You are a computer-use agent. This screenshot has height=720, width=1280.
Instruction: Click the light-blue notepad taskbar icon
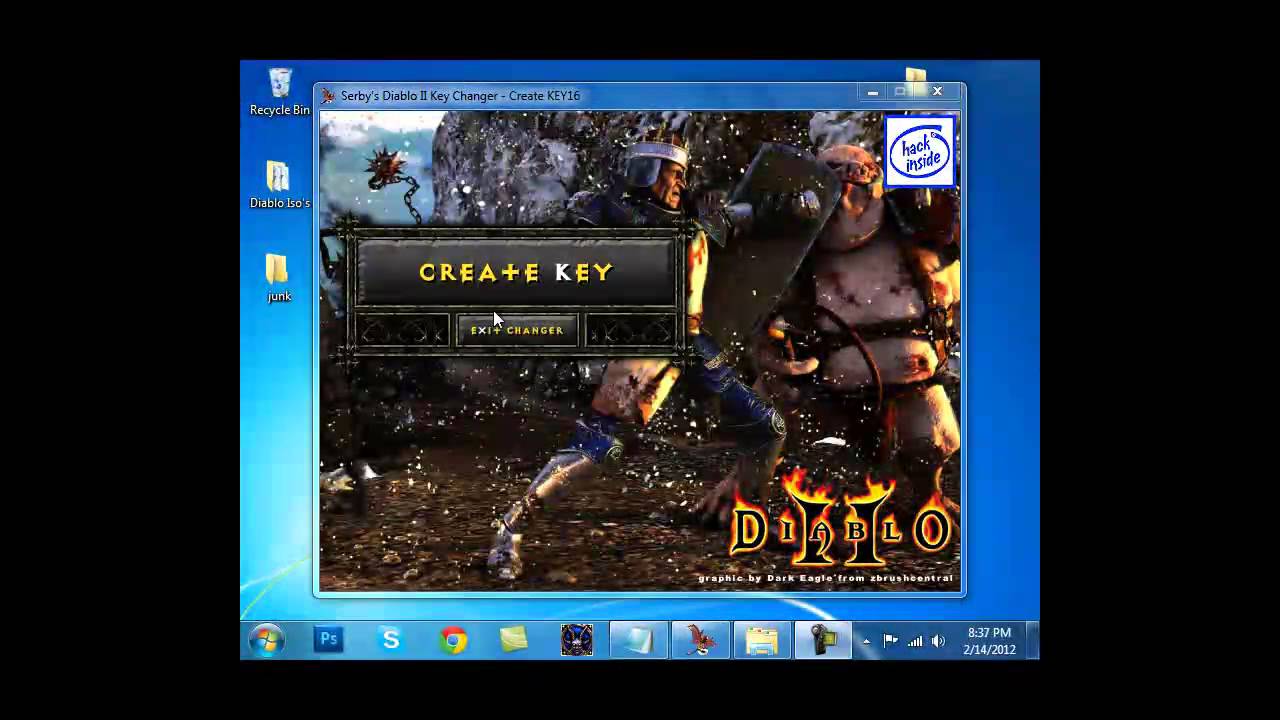(638, 640)
